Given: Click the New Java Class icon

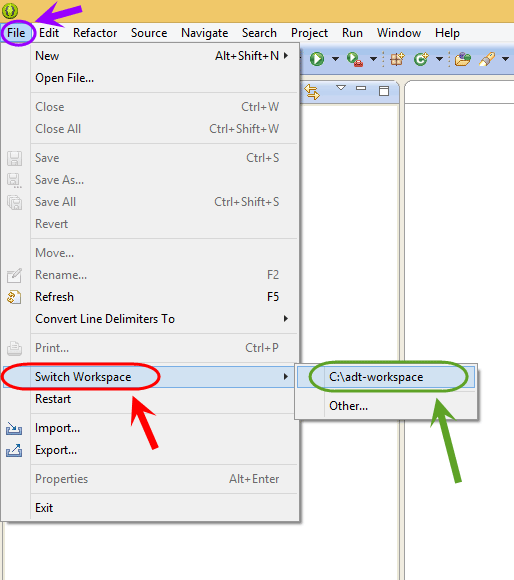Looking at the screenshot, I should pos(421,59).
